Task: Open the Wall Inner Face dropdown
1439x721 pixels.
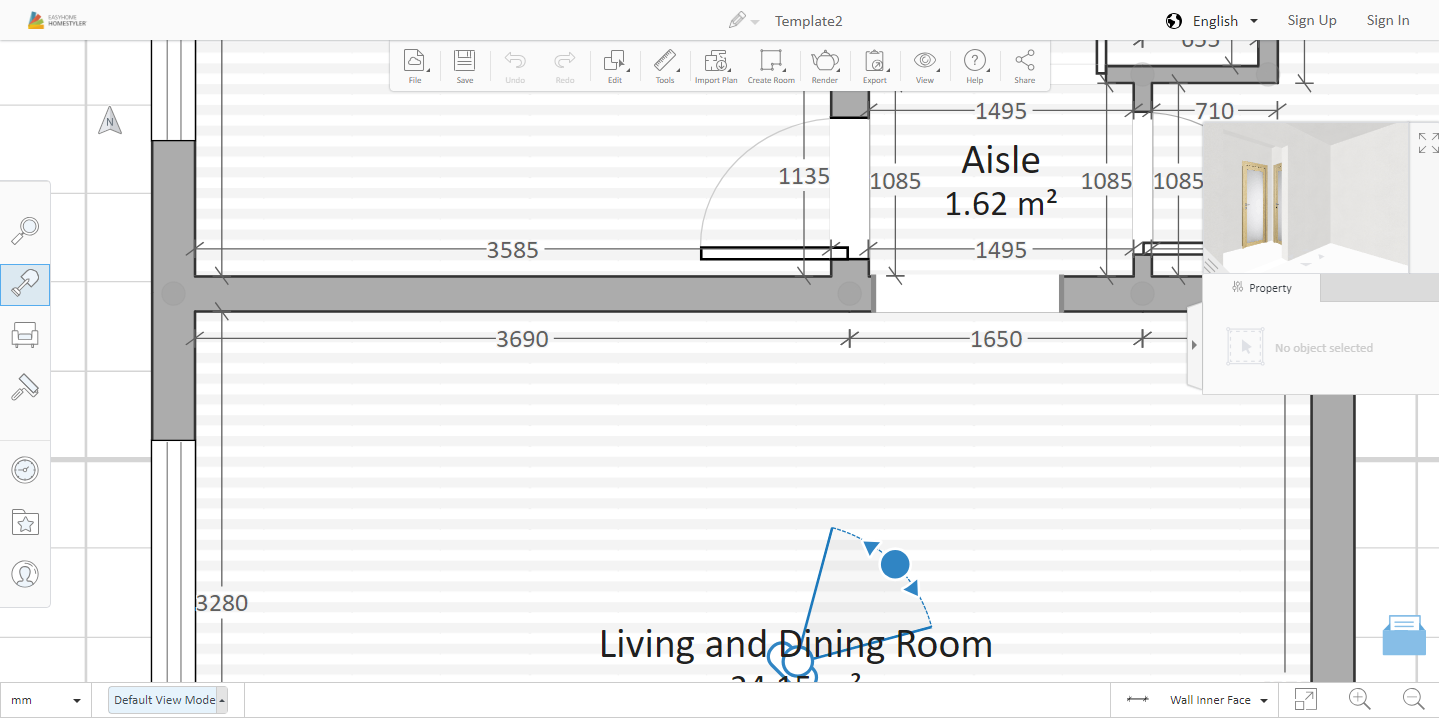Action: click(x=1219, y=700)
